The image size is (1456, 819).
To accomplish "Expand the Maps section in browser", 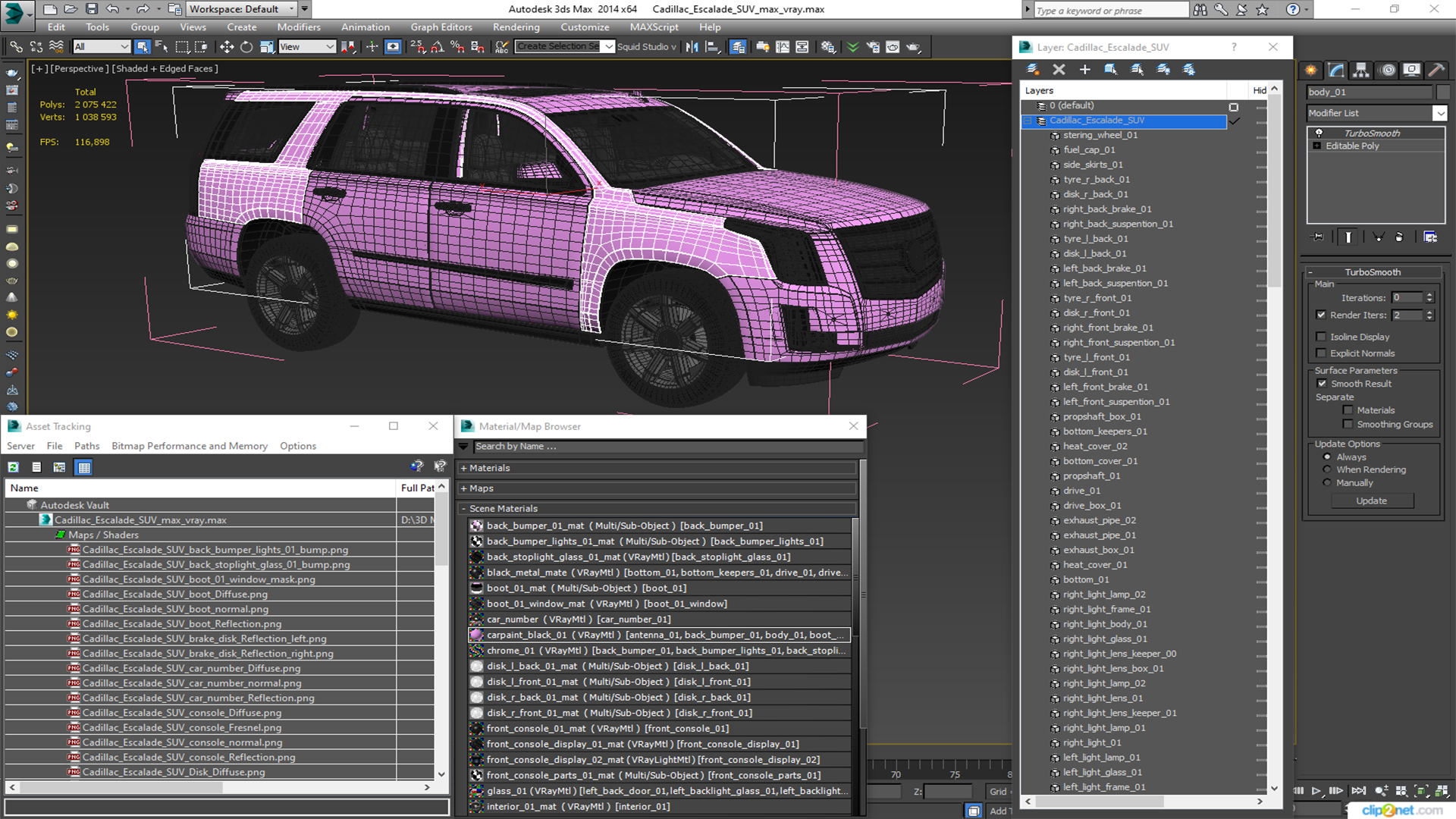I will pyautogui.click(x=463, y=488).
